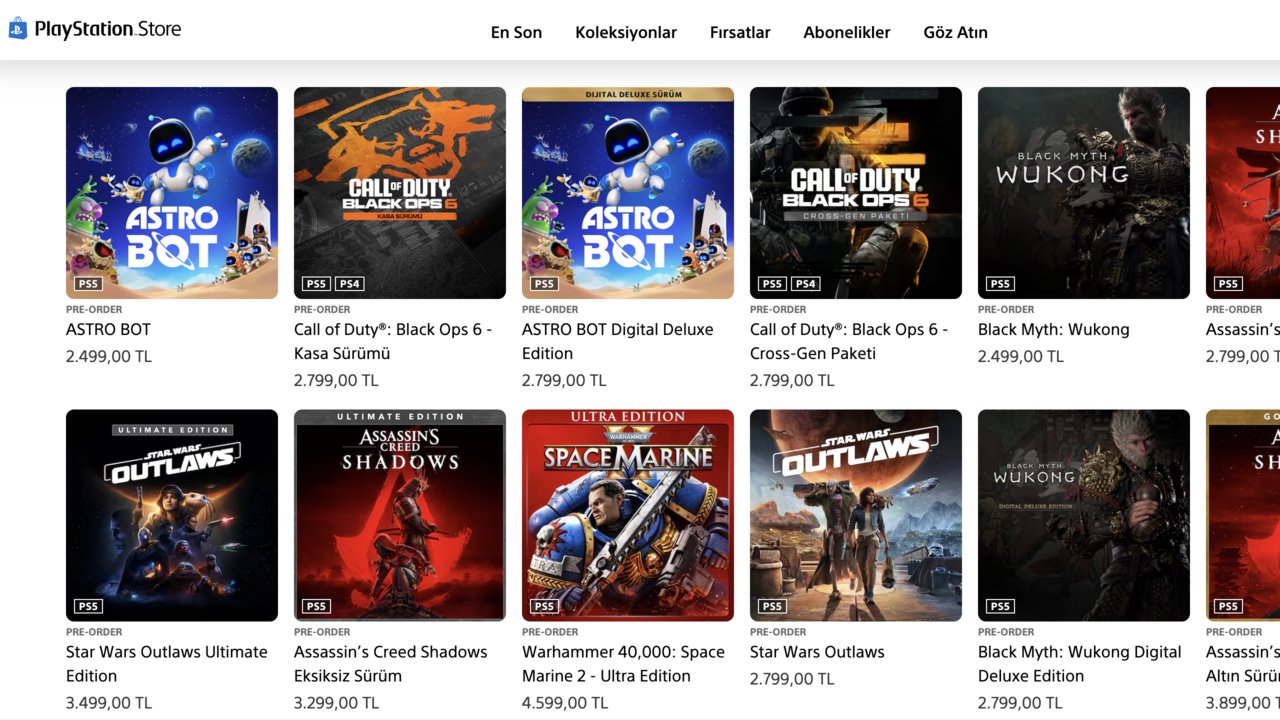Click Star Wars Outlaws Ultimate Edition title

click(x=167, y=664)
